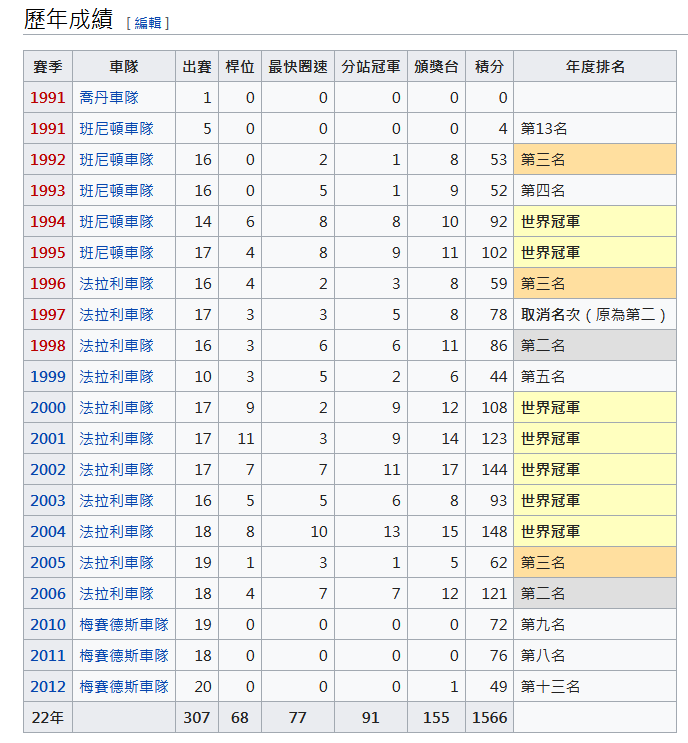Open 班尼頓車隊 link in the 1995 row
The height and width of the screenshot is (743, 688).
tap(117, 253)
